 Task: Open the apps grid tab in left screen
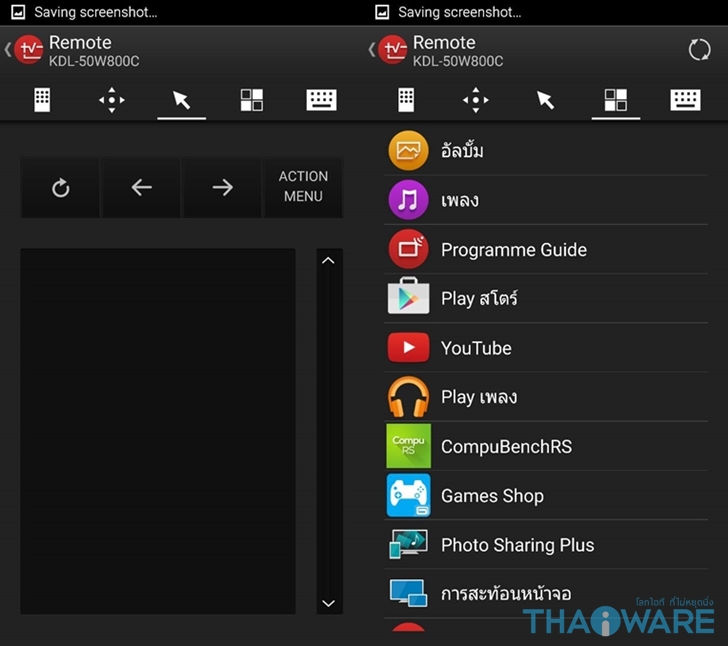click(252, 100)
